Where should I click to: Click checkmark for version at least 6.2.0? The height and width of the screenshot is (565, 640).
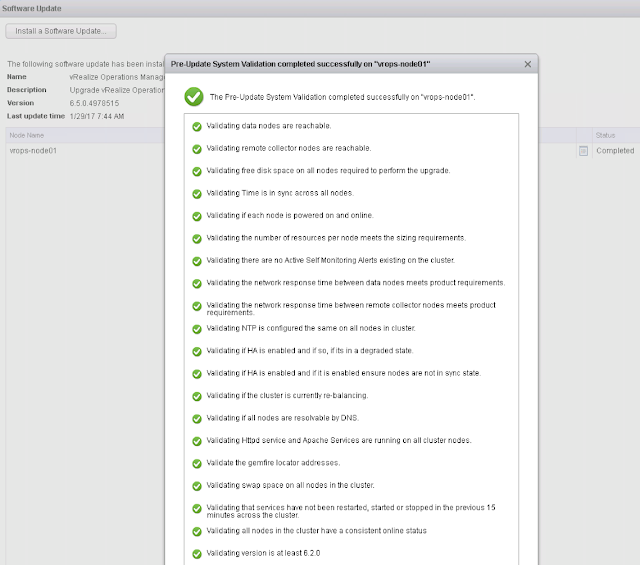point(197,554)
